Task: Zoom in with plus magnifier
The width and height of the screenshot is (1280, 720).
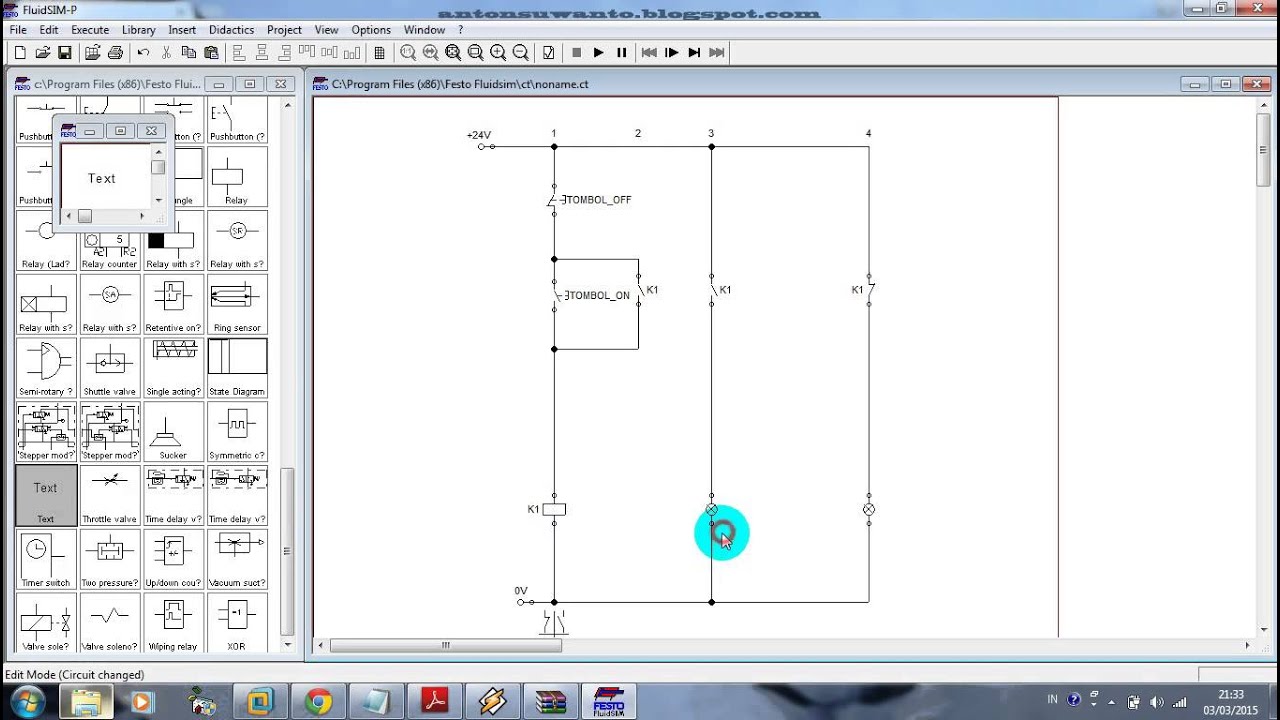Action: tap(498, 52)
